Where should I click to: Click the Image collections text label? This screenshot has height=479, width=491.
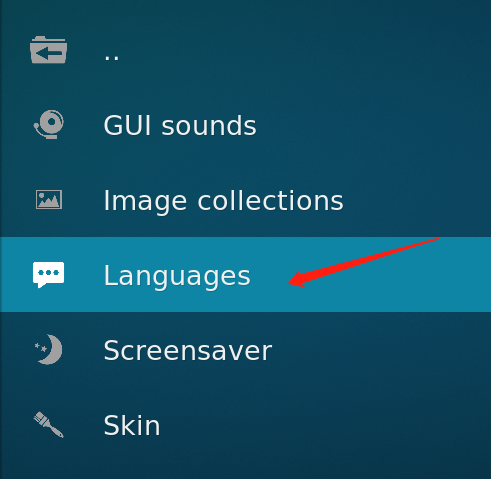pos(223,201)
